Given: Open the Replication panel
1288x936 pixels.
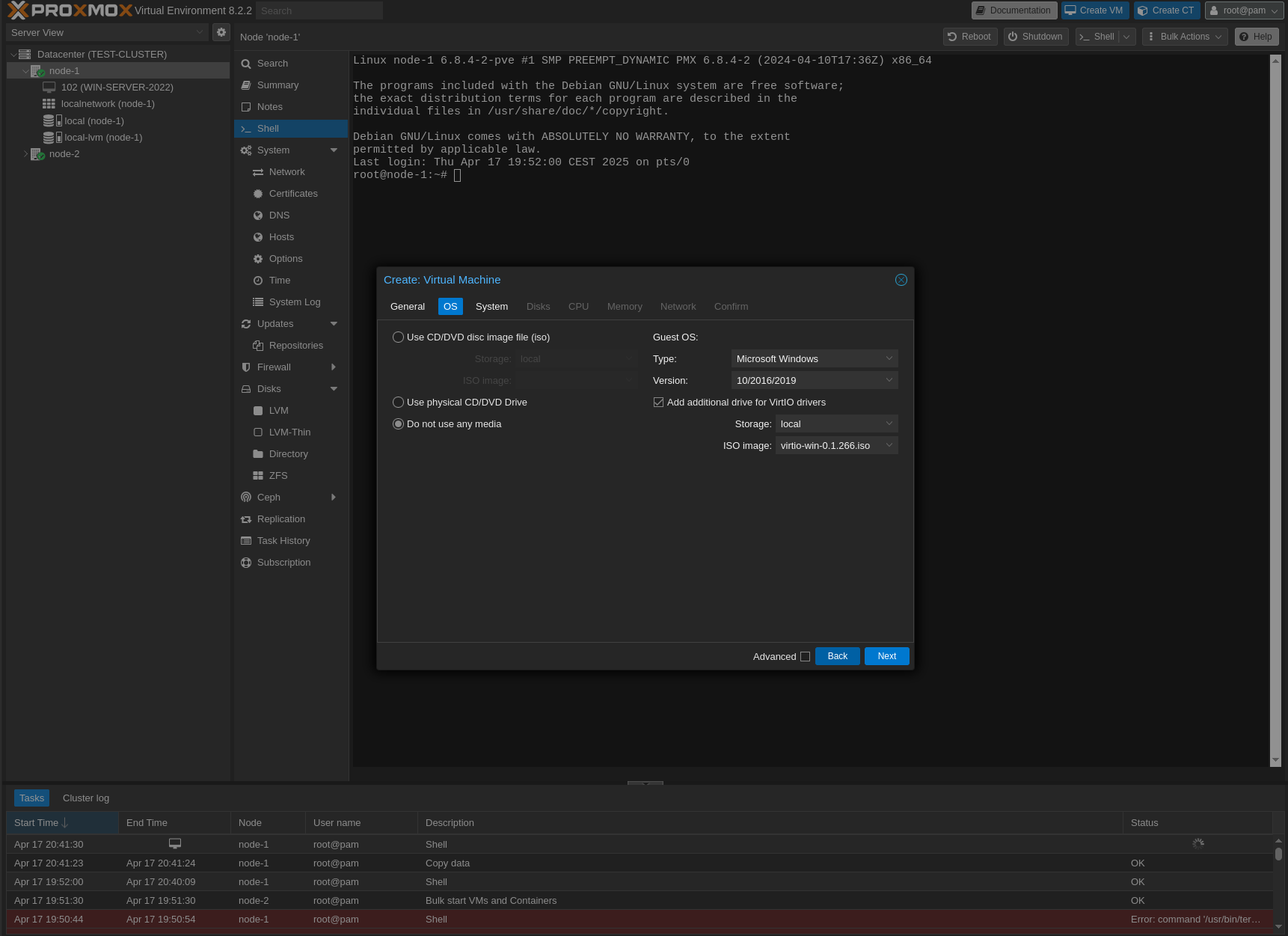Looking at the screenshot, I should pos(280,519).
